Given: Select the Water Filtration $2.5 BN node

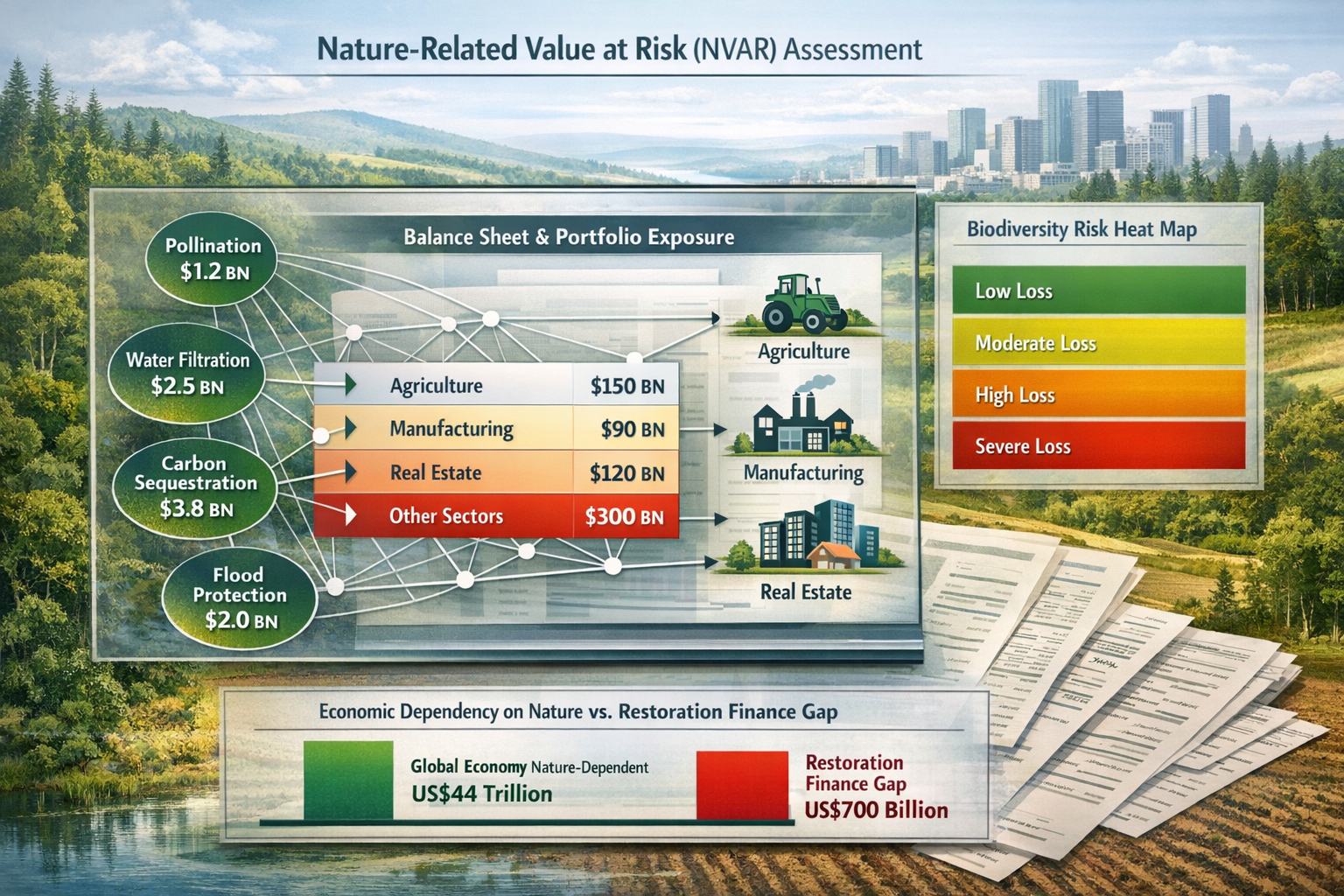Looking at the screenshot, I should [187, 372].
